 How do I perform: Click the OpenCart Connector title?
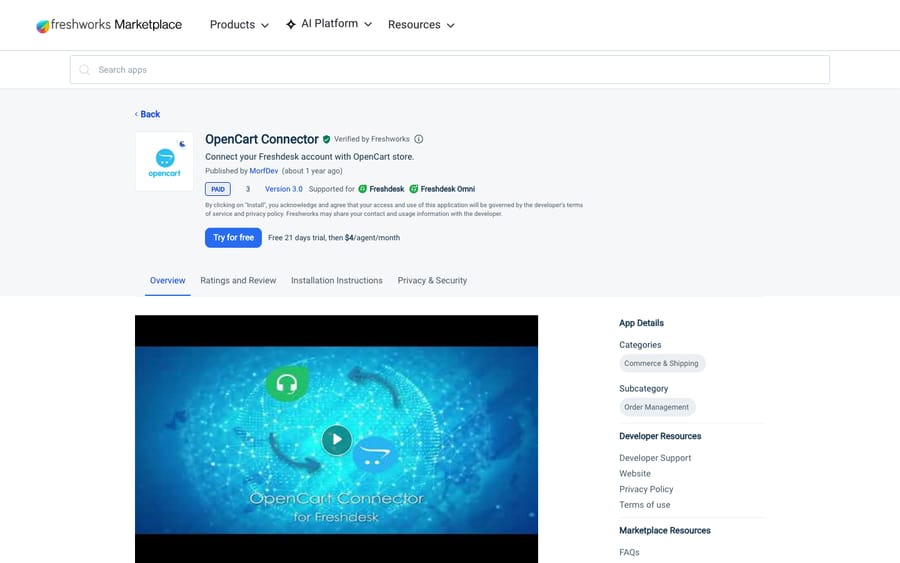point(262,139)
